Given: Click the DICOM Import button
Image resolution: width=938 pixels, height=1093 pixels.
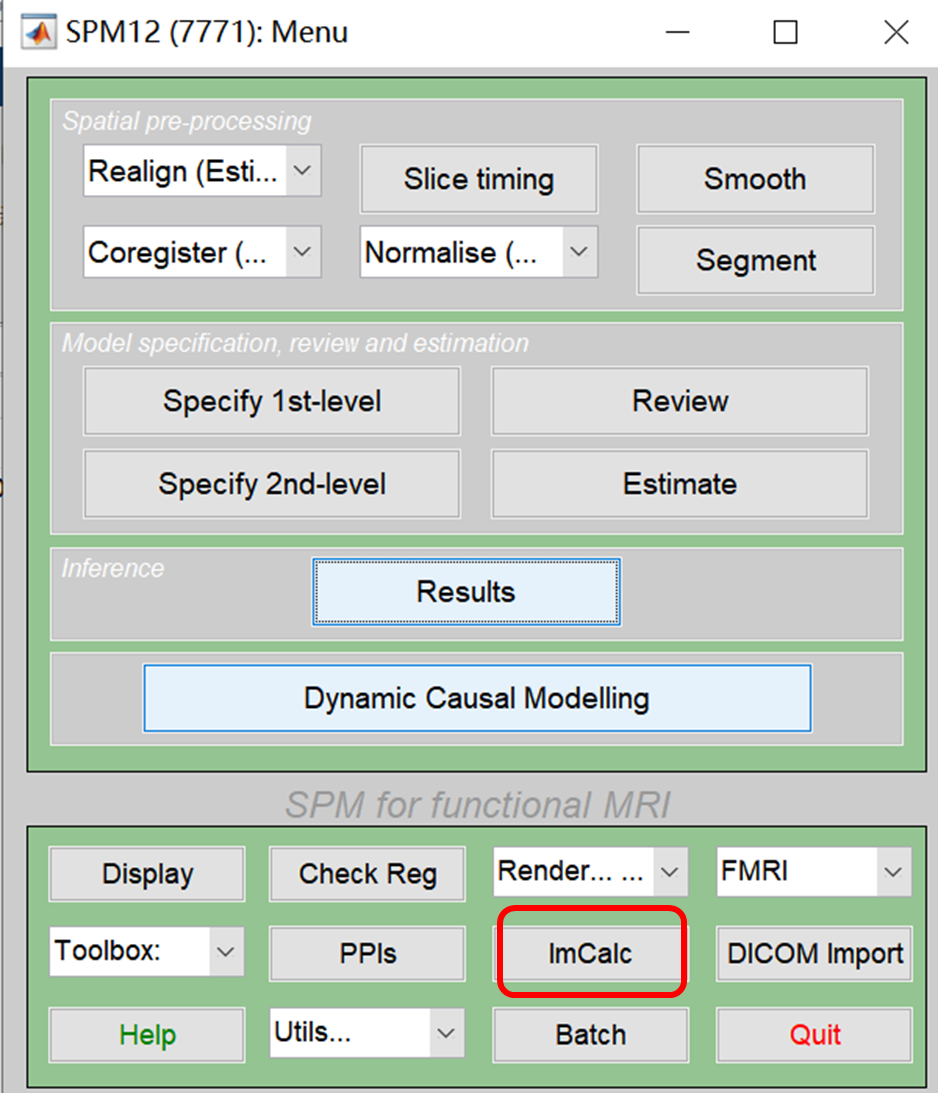Looking at the screenshot, I should pyautogui.click(x=814, y=954).
